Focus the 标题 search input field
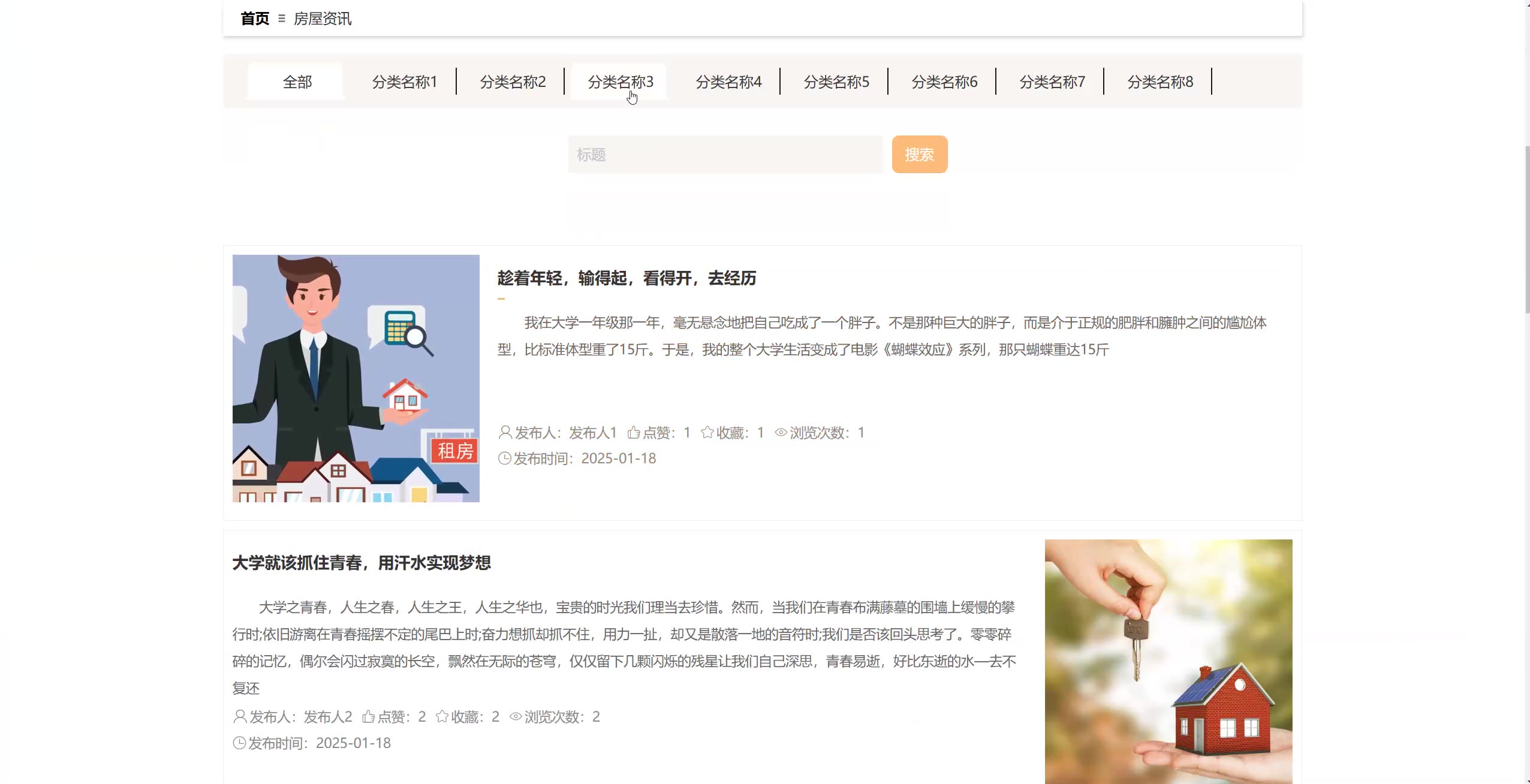The width and height of the screenshot is (1530, 784). (725, 155)
